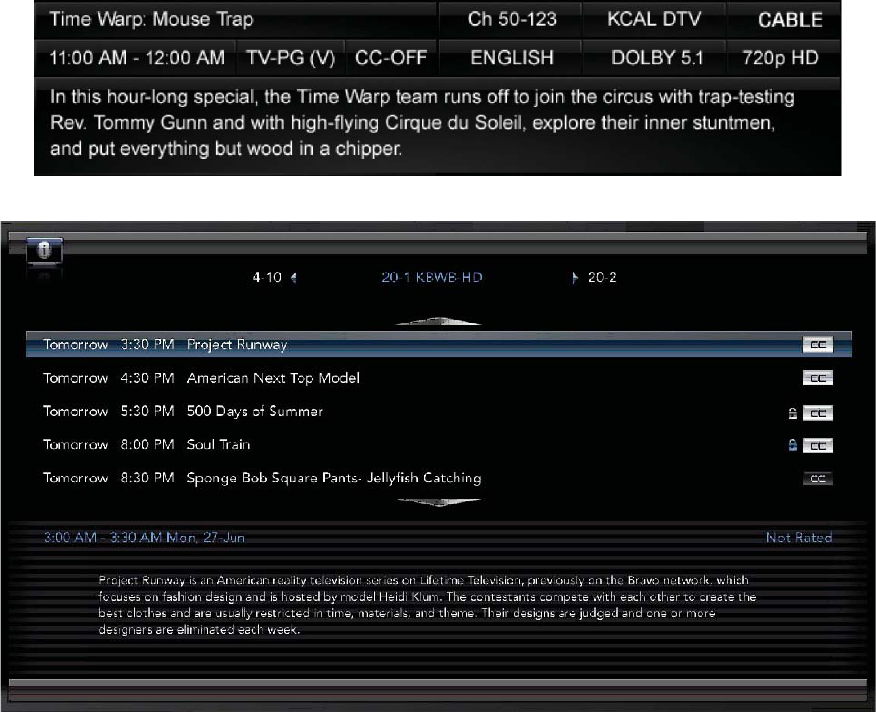This screenshot has width=876, height=712.
Task: Go to next channel with the right arrow by 20-2
Action: pos(575,277)
